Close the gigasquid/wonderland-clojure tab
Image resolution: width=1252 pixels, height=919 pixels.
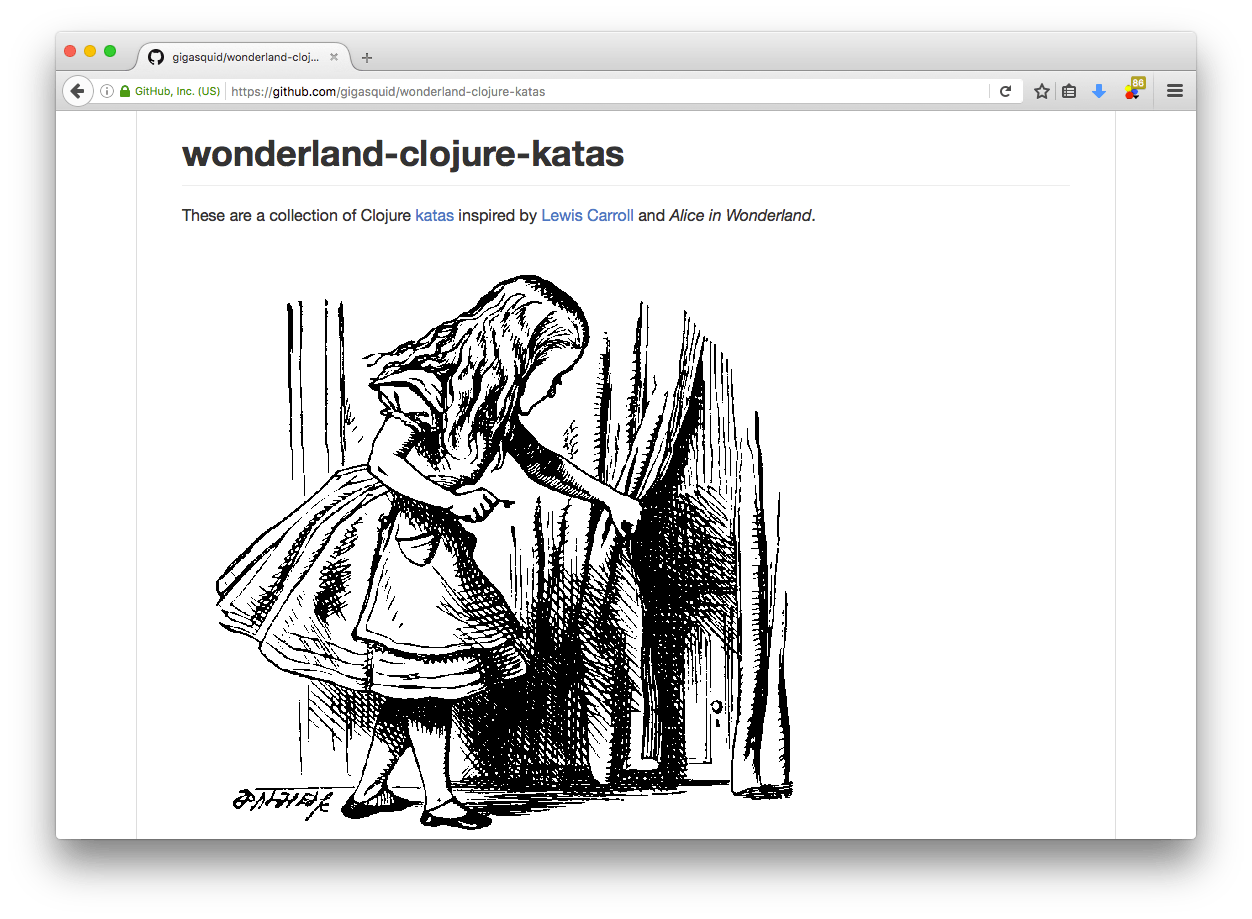[x=334, y=57]
